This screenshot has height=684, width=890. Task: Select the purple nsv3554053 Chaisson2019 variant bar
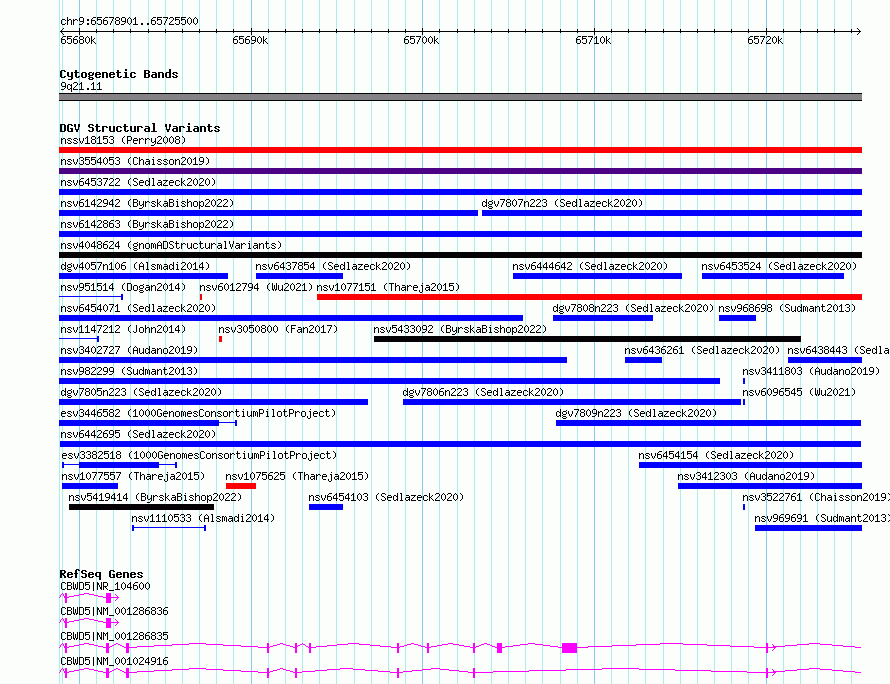click(x=460, y=171)
